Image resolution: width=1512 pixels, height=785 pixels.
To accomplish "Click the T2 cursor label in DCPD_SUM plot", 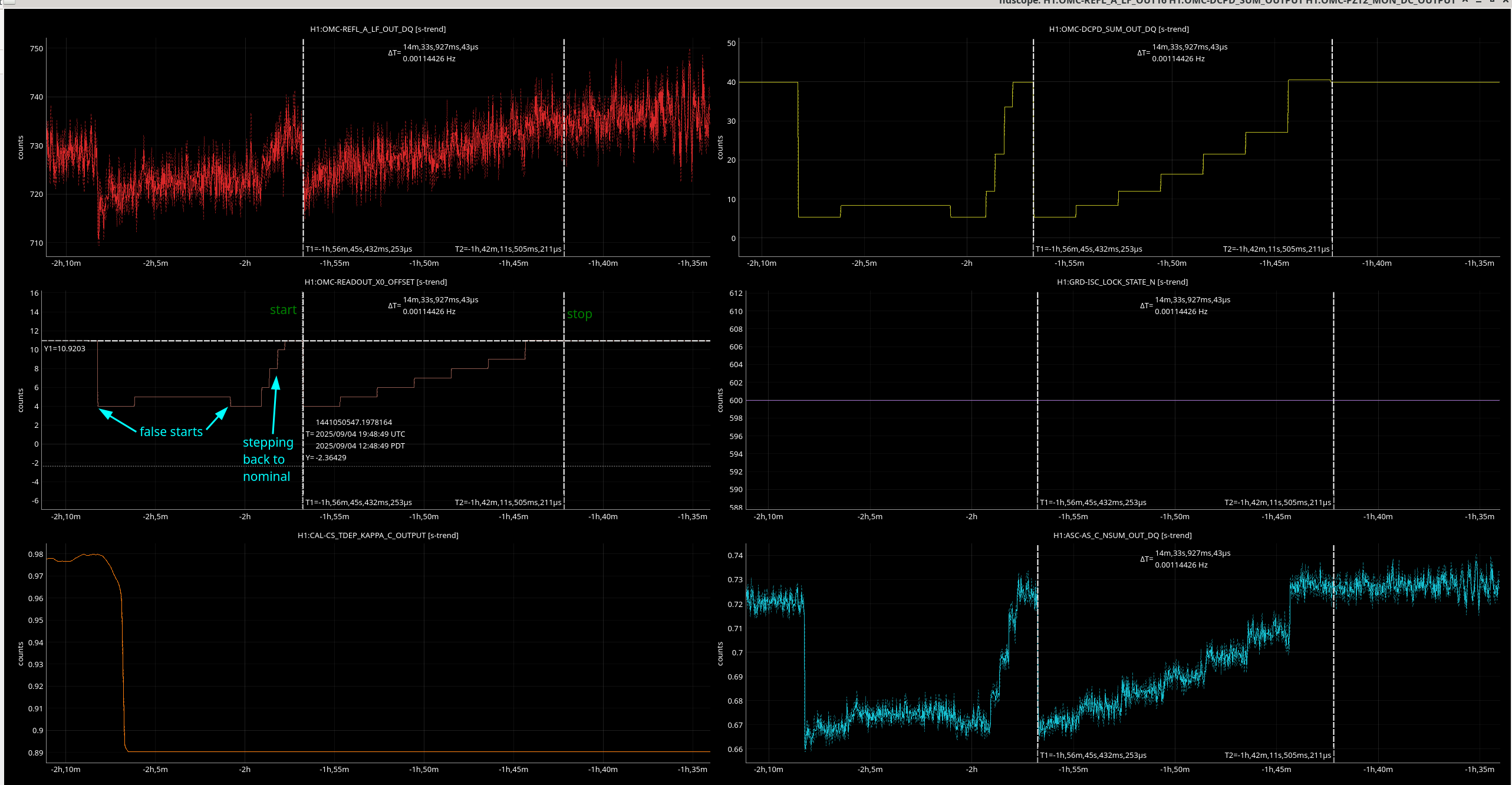I will pyautogui.click(x=1276, y=249).
